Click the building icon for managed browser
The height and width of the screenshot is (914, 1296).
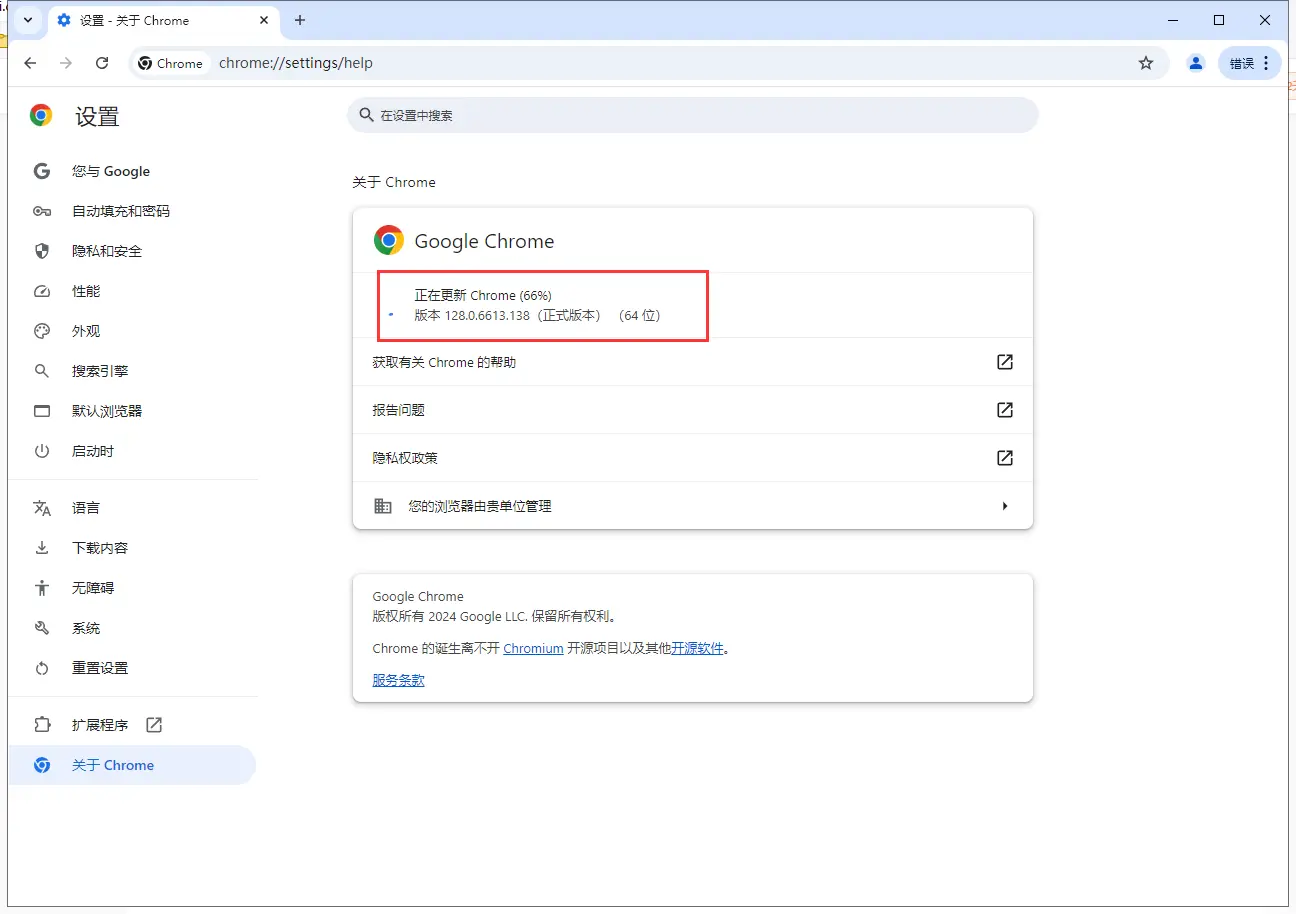tap(383, 506)
